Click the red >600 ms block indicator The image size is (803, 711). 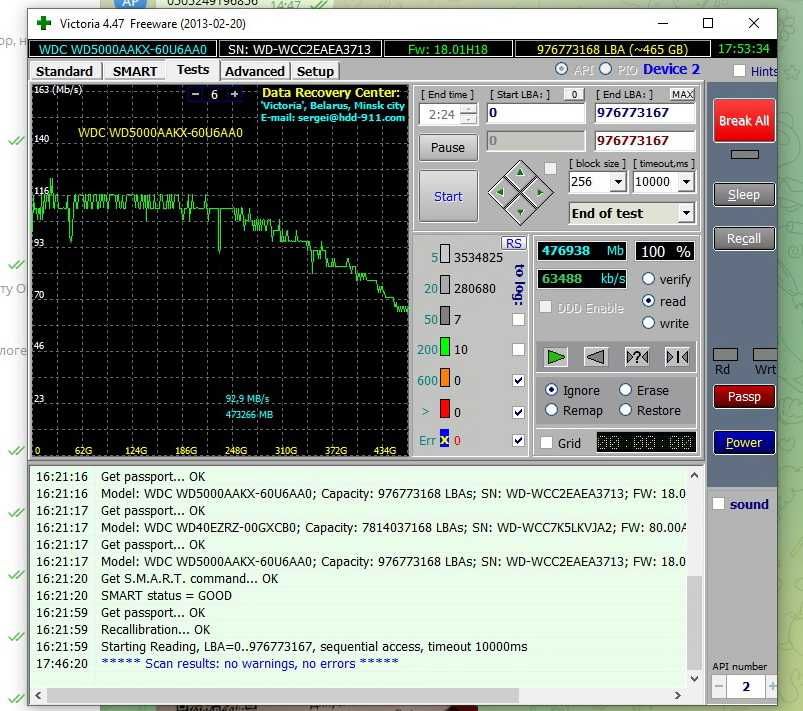pyautogui.click(x=445, y=409)
